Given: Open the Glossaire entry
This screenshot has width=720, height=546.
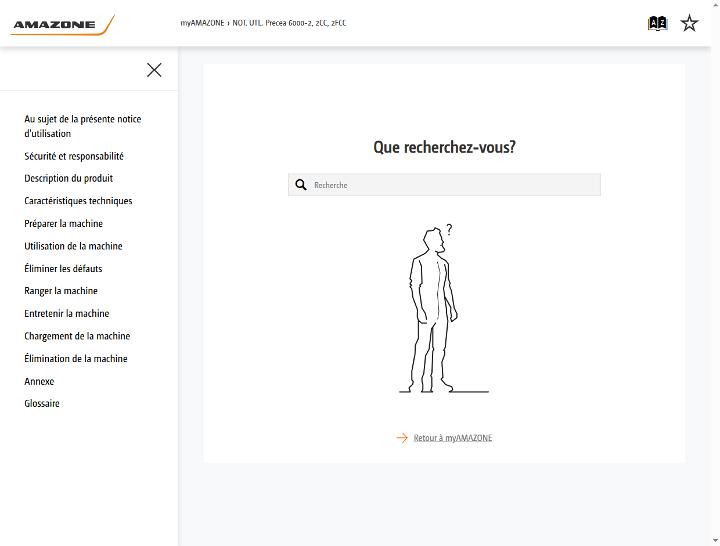Looking at the screenshot, I should click(42, 404).
